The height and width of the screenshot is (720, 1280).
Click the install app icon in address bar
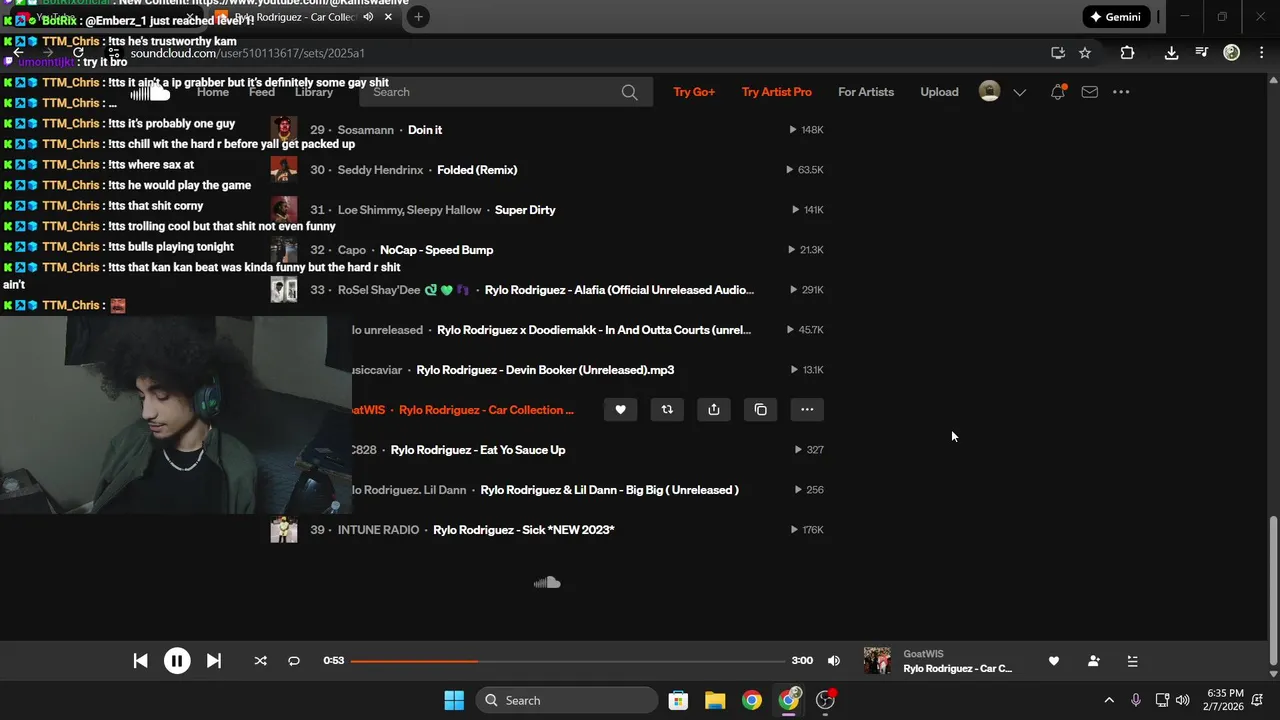pyautogui.click(x=1058, y=53)
